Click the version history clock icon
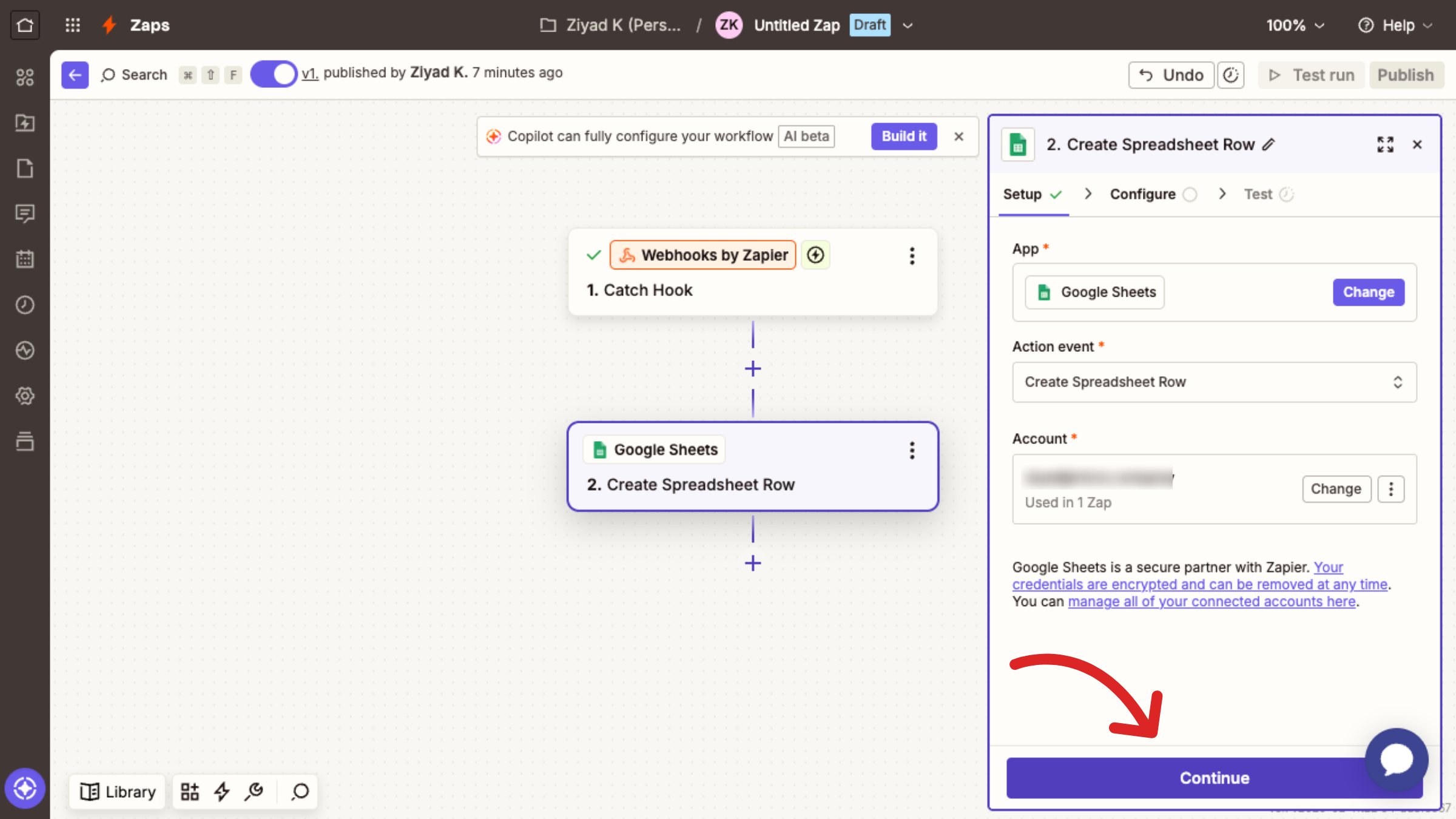The image size is (1456, 819). 1230,75
